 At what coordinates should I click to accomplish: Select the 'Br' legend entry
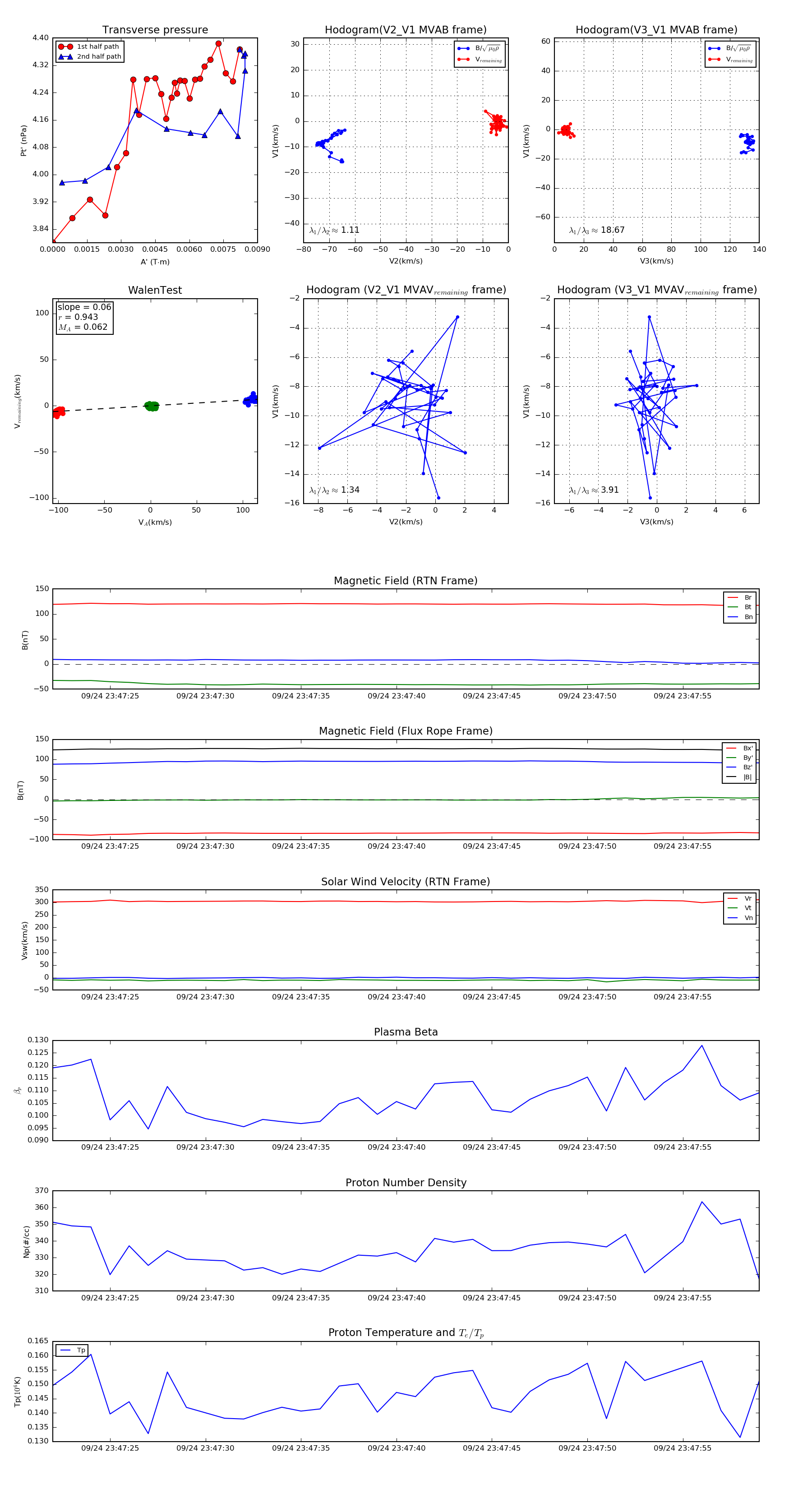tap(740, 598)
